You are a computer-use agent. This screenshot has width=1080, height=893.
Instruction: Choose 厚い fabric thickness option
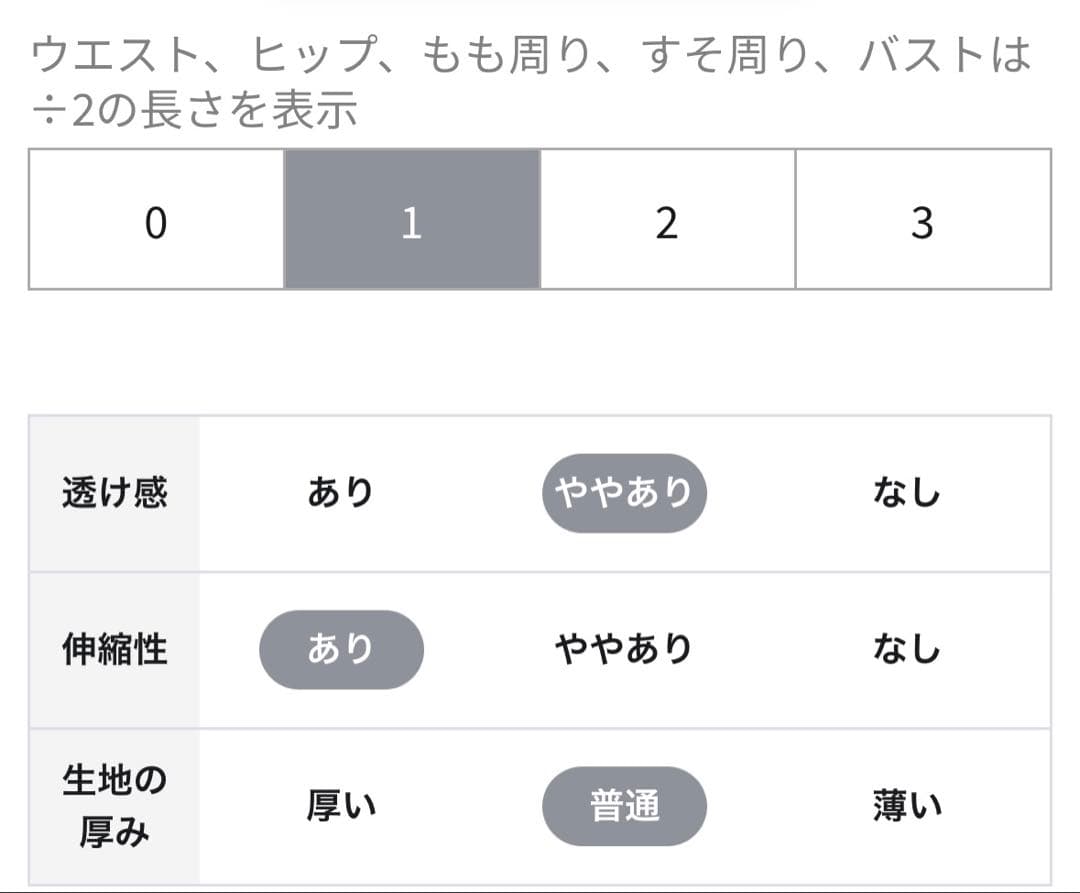click(340, 806)
